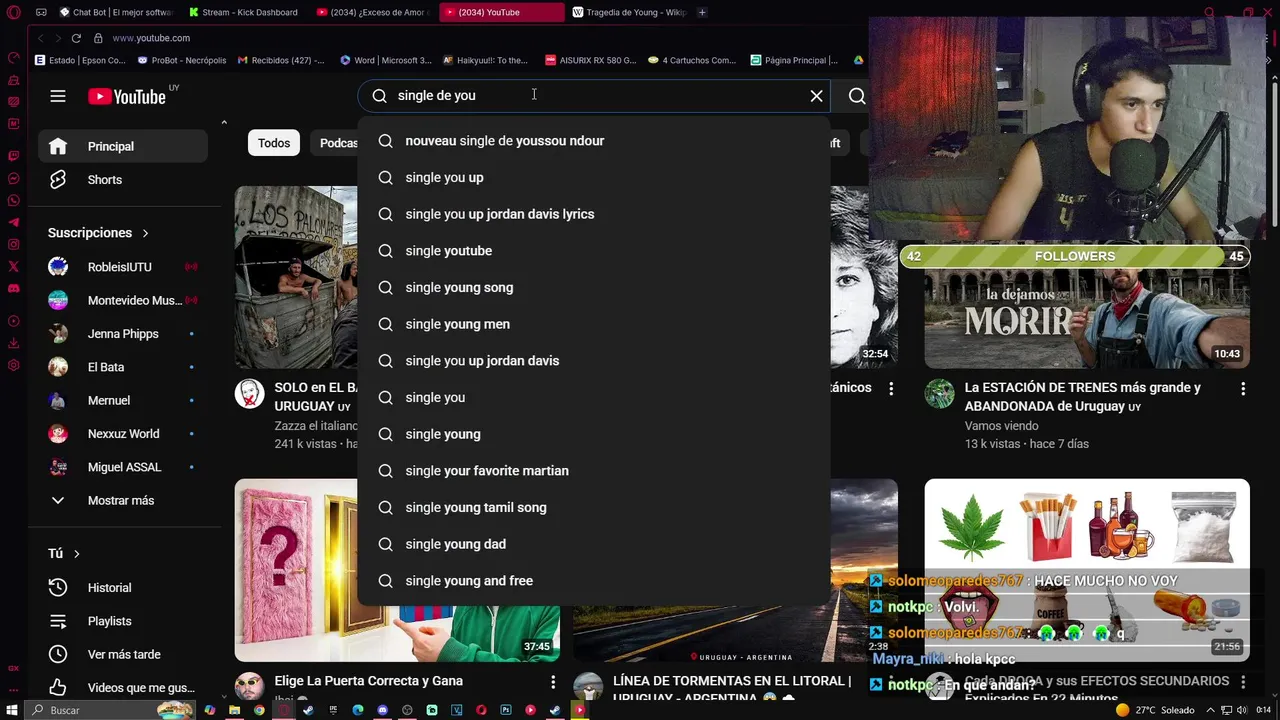
Task: Open Miguel ASSAL channel
Action: (x=123, y=467)
